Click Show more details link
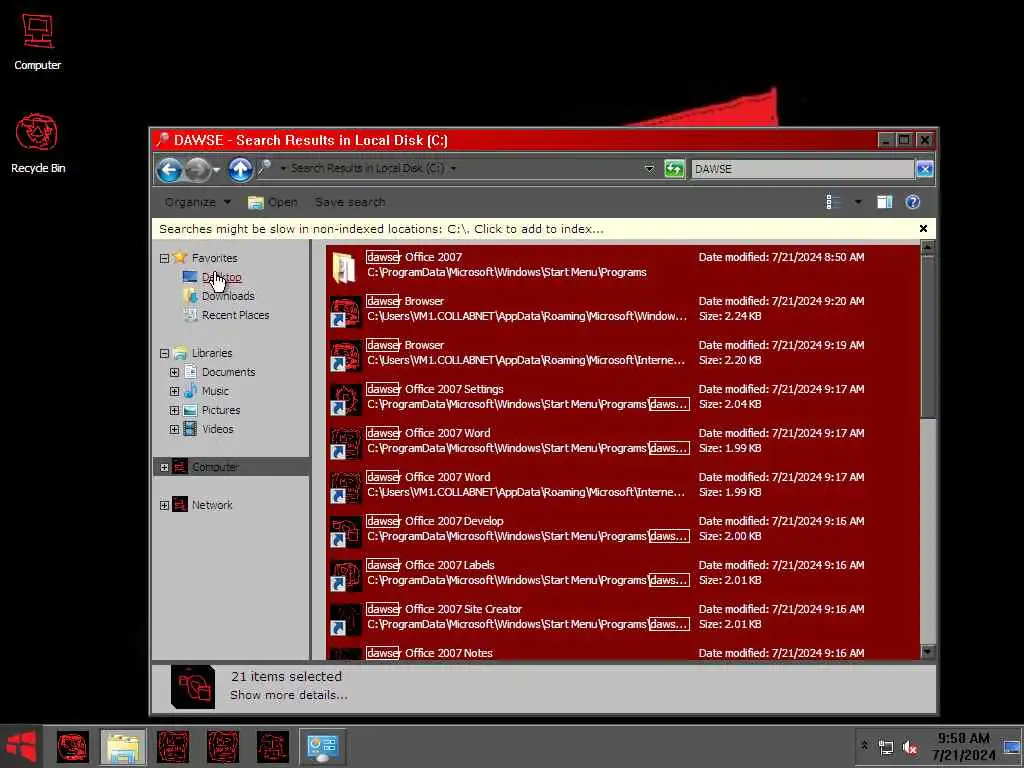Viewport: 1024px width, 768px height. click(288, 695)
